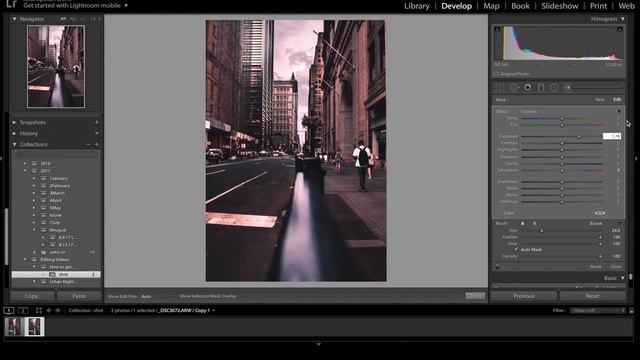The image size is (640, 360).
Task: Open the Filters Off dropdown
Action: coord(598,311)
